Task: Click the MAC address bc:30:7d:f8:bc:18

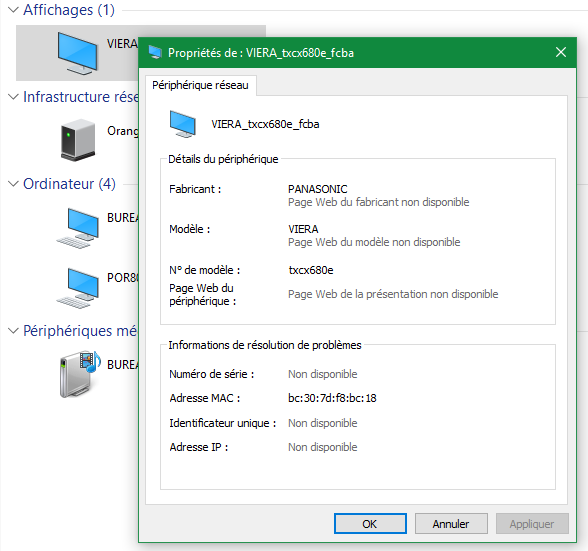Action: (x=332, y=398)
